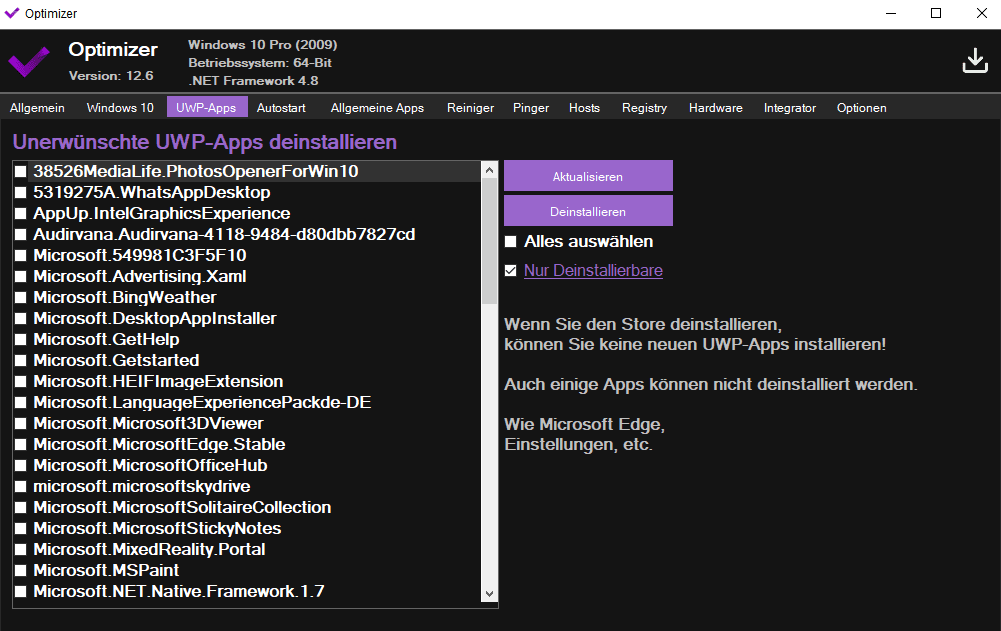
Task: Tick the checkbox for 5319275A.WhatsAppDesktop
Action: coord(20,192)
